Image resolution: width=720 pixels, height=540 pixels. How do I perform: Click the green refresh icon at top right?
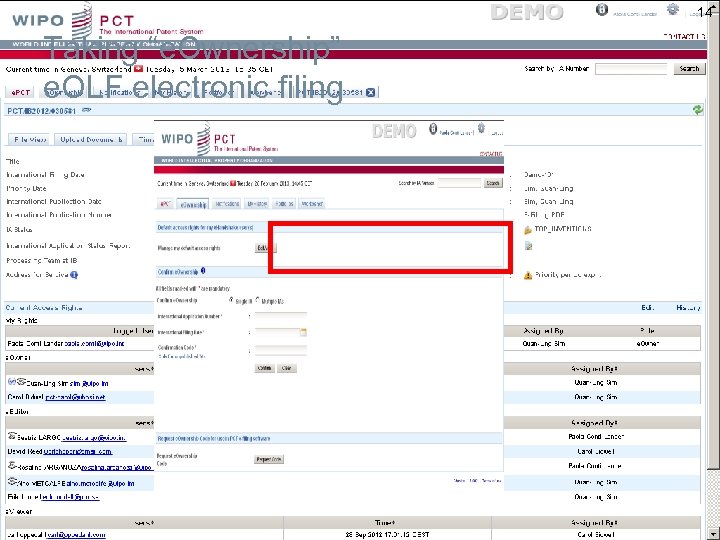[698, 110]
